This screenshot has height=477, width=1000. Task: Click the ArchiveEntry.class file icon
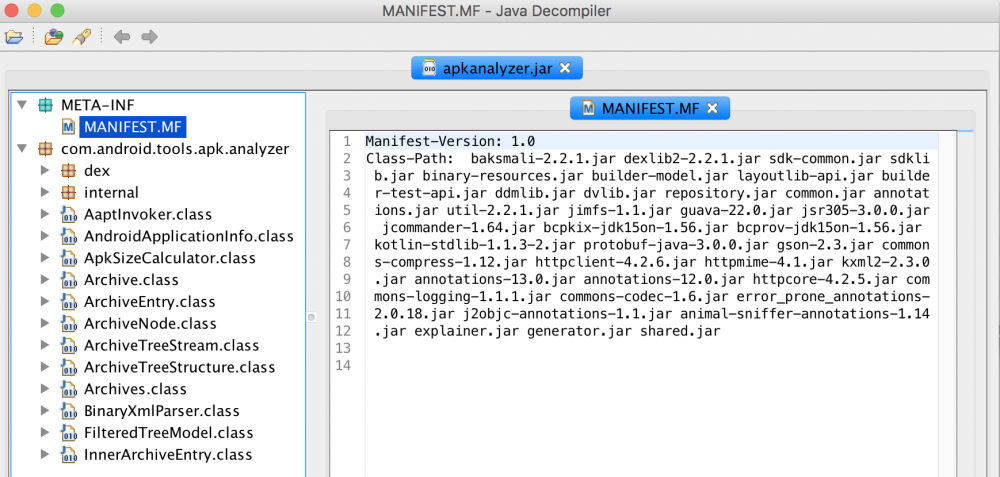coord(68,301)
